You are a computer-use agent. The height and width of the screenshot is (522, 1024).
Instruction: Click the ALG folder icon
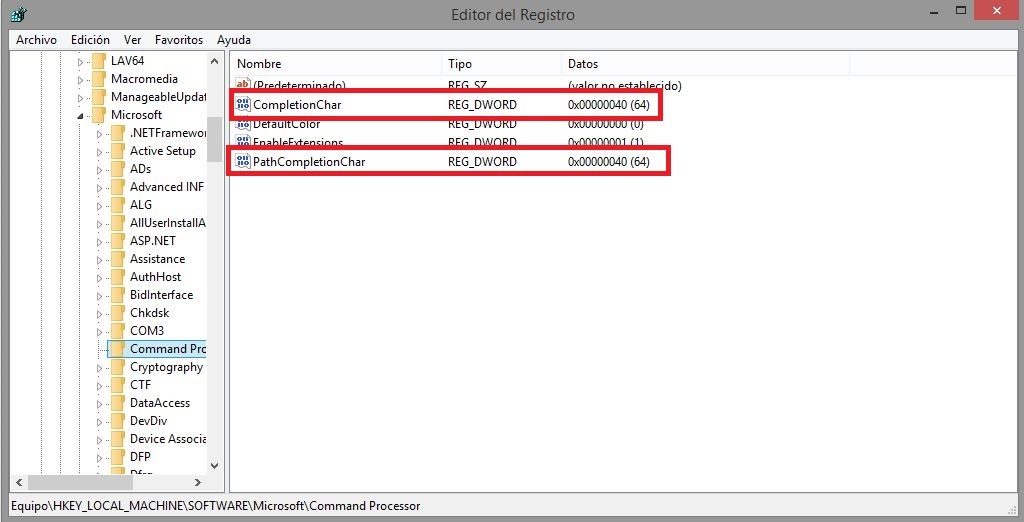coord(118,205)
